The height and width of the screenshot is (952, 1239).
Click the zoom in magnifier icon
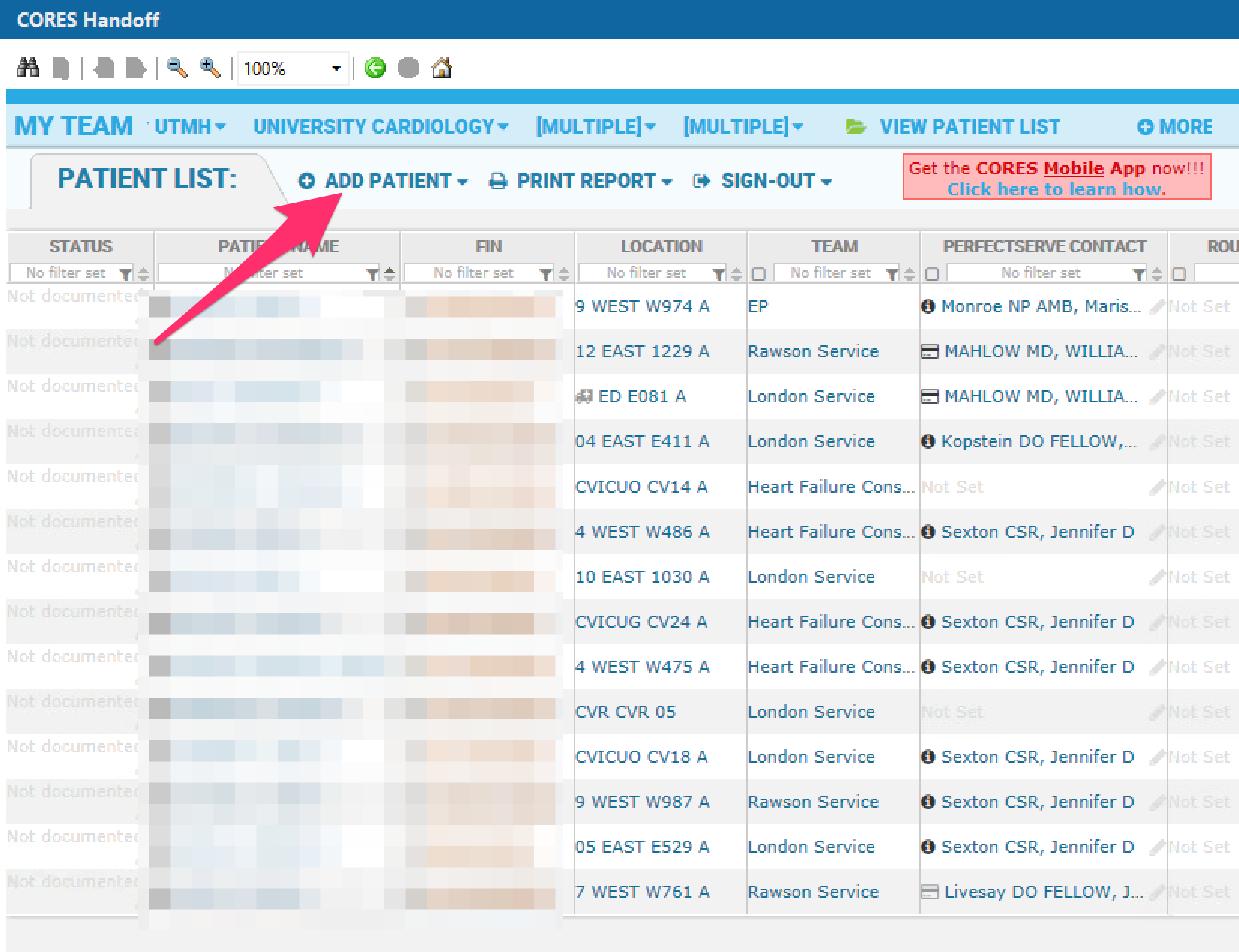(210, 68)
